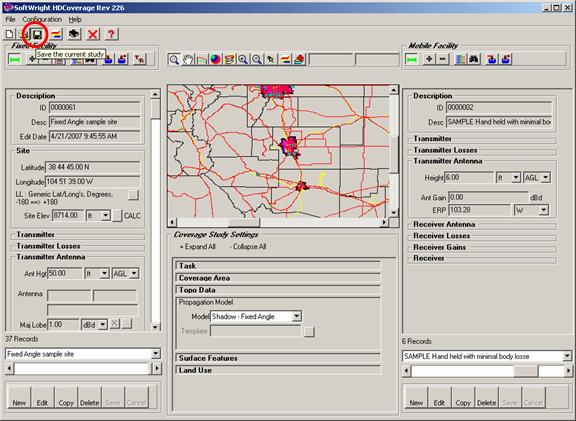
Task: Click Expand All in Coverage Study Settings
Action: pos(198,247)
